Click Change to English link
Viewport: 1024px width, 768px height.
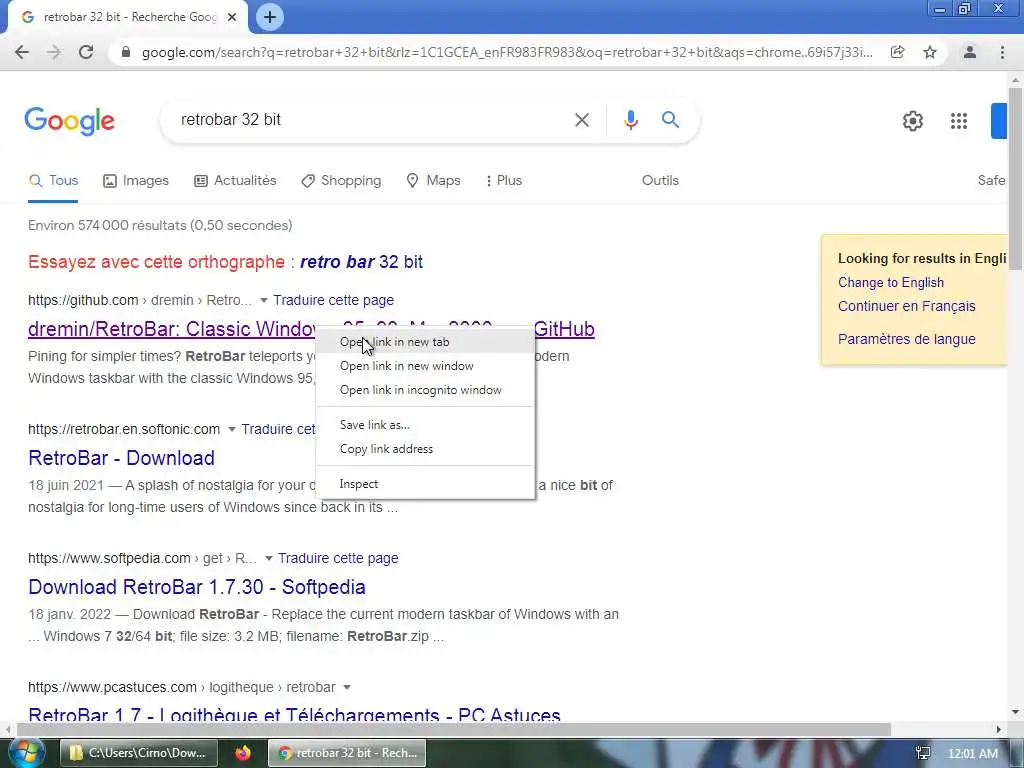tap(891, 283)
